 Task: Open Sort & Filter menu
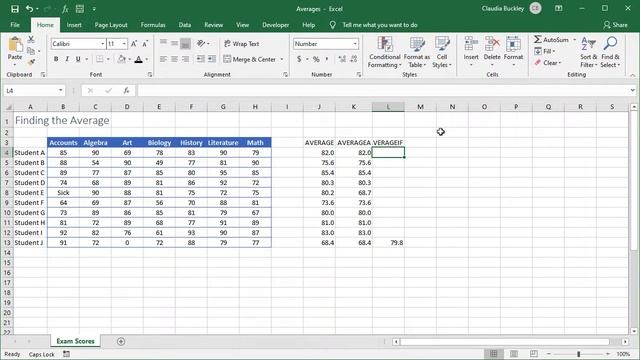pos(589,52)
